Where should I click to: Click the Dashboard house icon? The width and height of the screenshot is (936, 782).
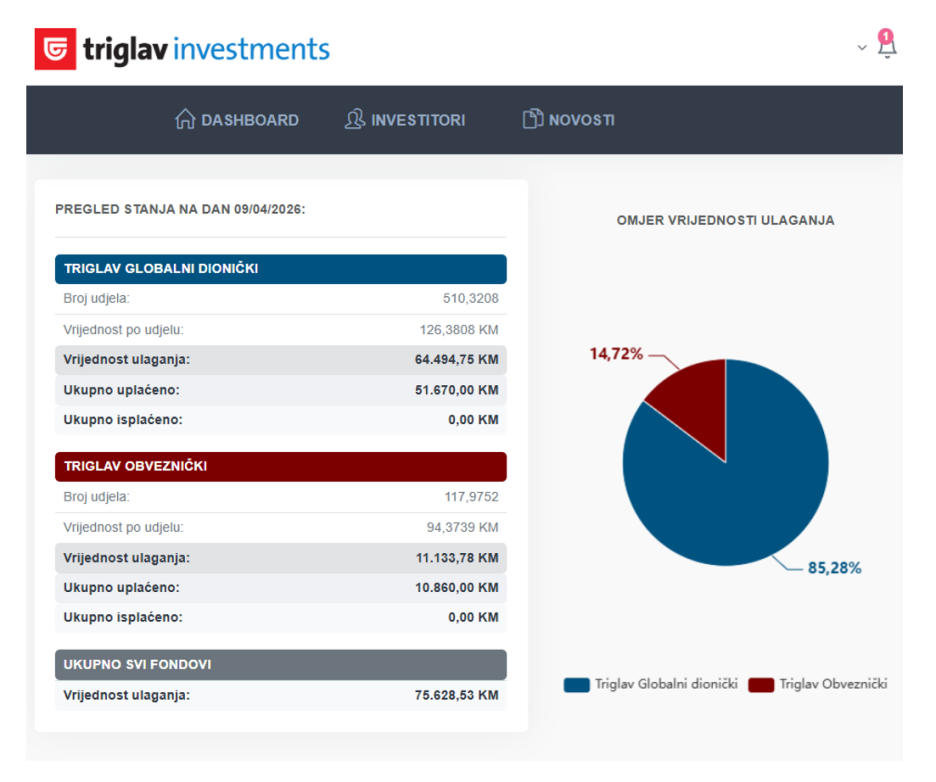point(185,119)
